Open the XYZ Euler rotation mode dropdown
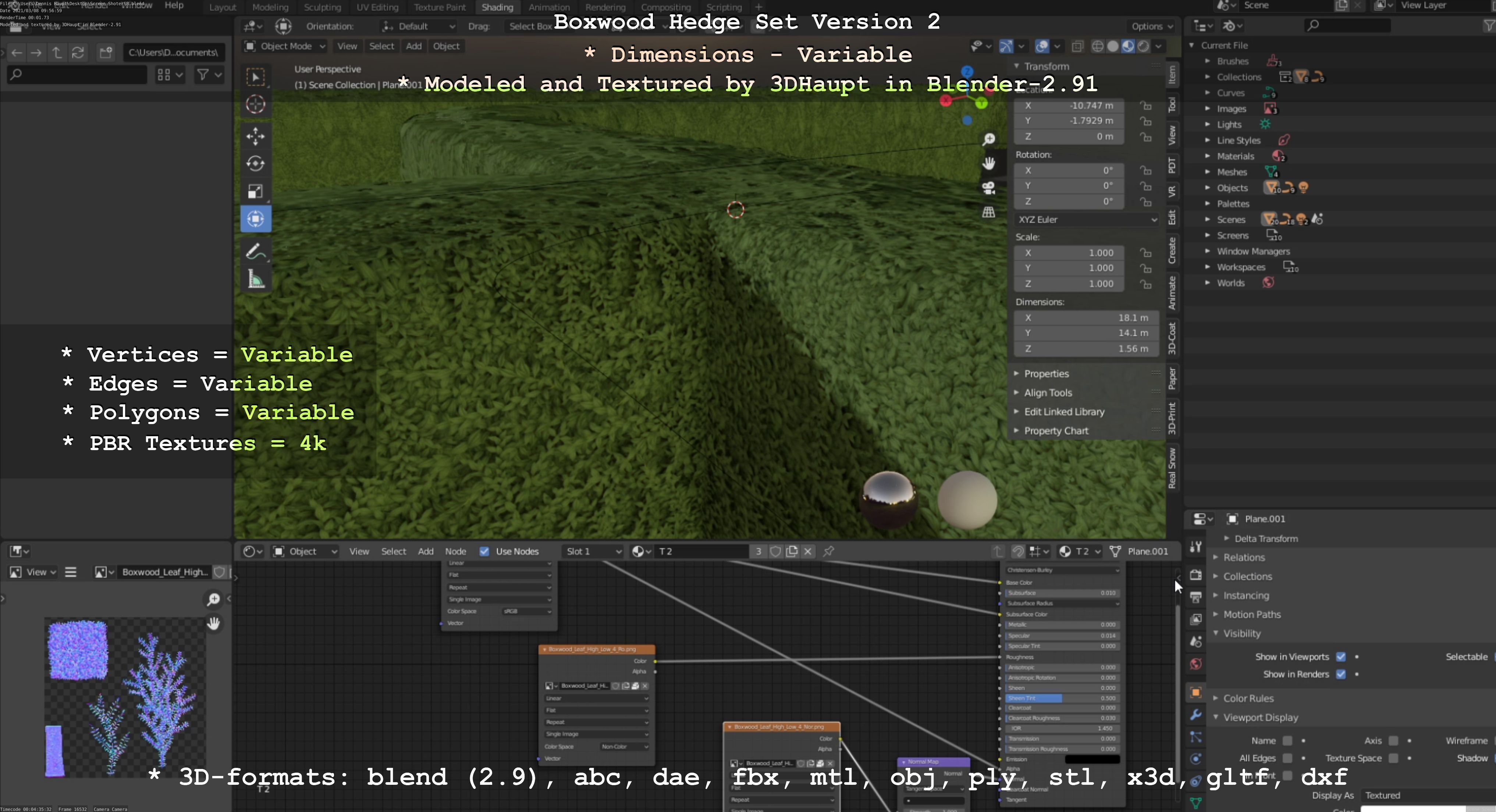 (x=1087, y=220)
